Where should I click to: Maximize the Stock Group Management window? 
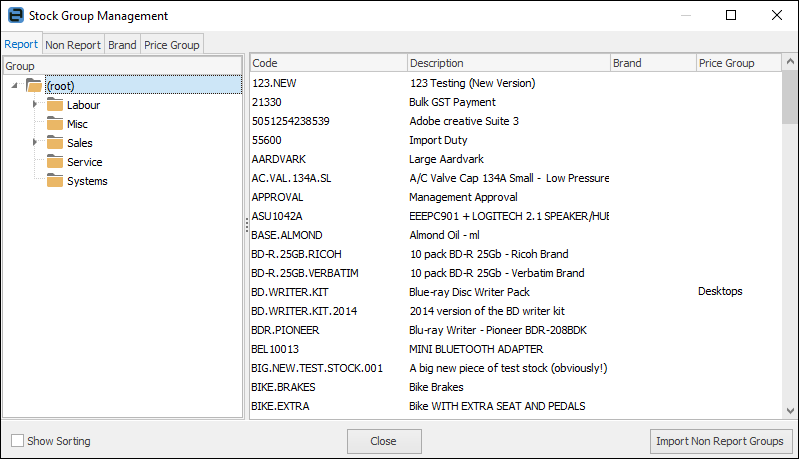(x=731, y=15)
